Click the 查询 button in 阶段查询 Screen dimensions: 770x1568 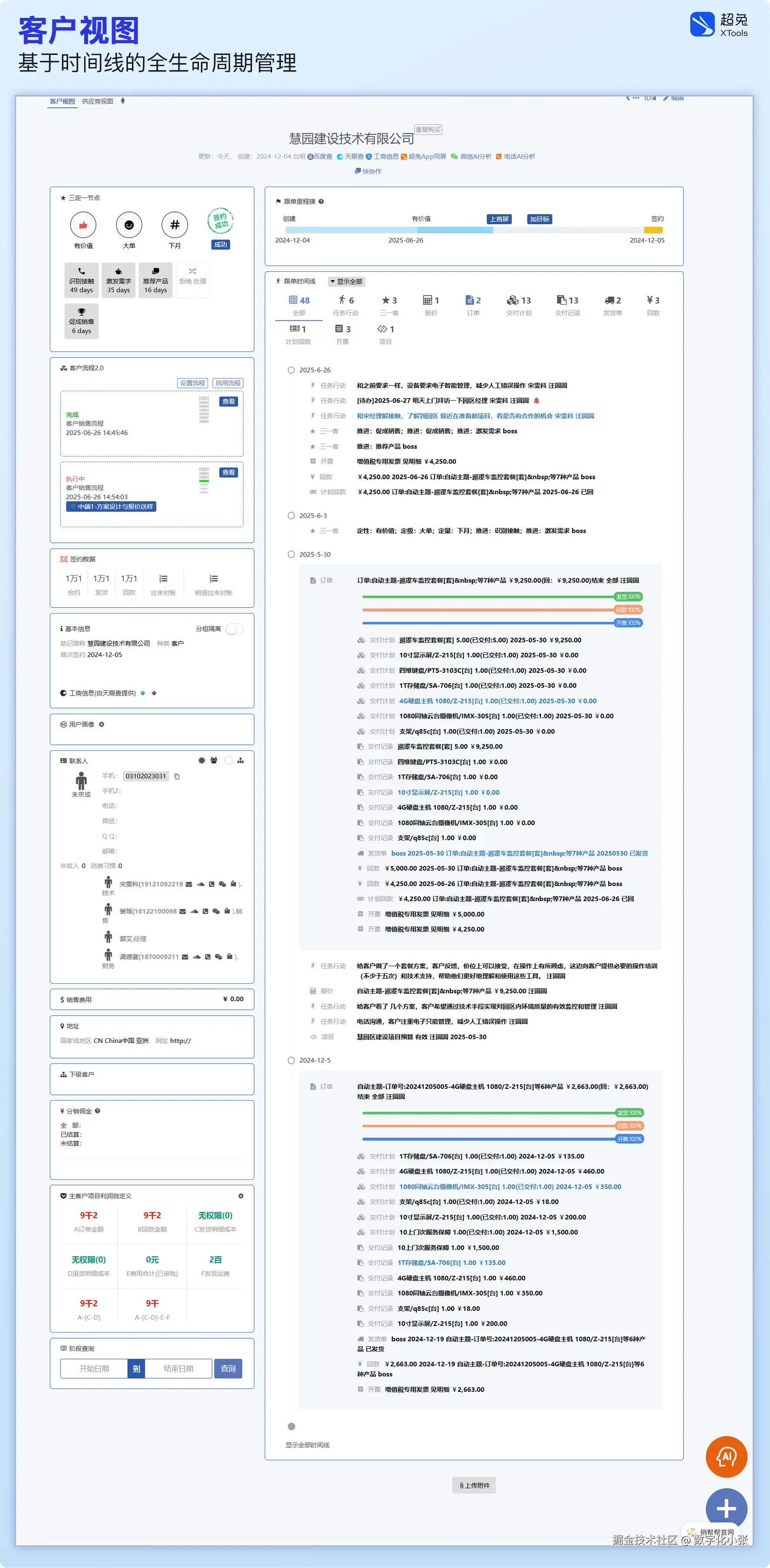coord(228,1368)
